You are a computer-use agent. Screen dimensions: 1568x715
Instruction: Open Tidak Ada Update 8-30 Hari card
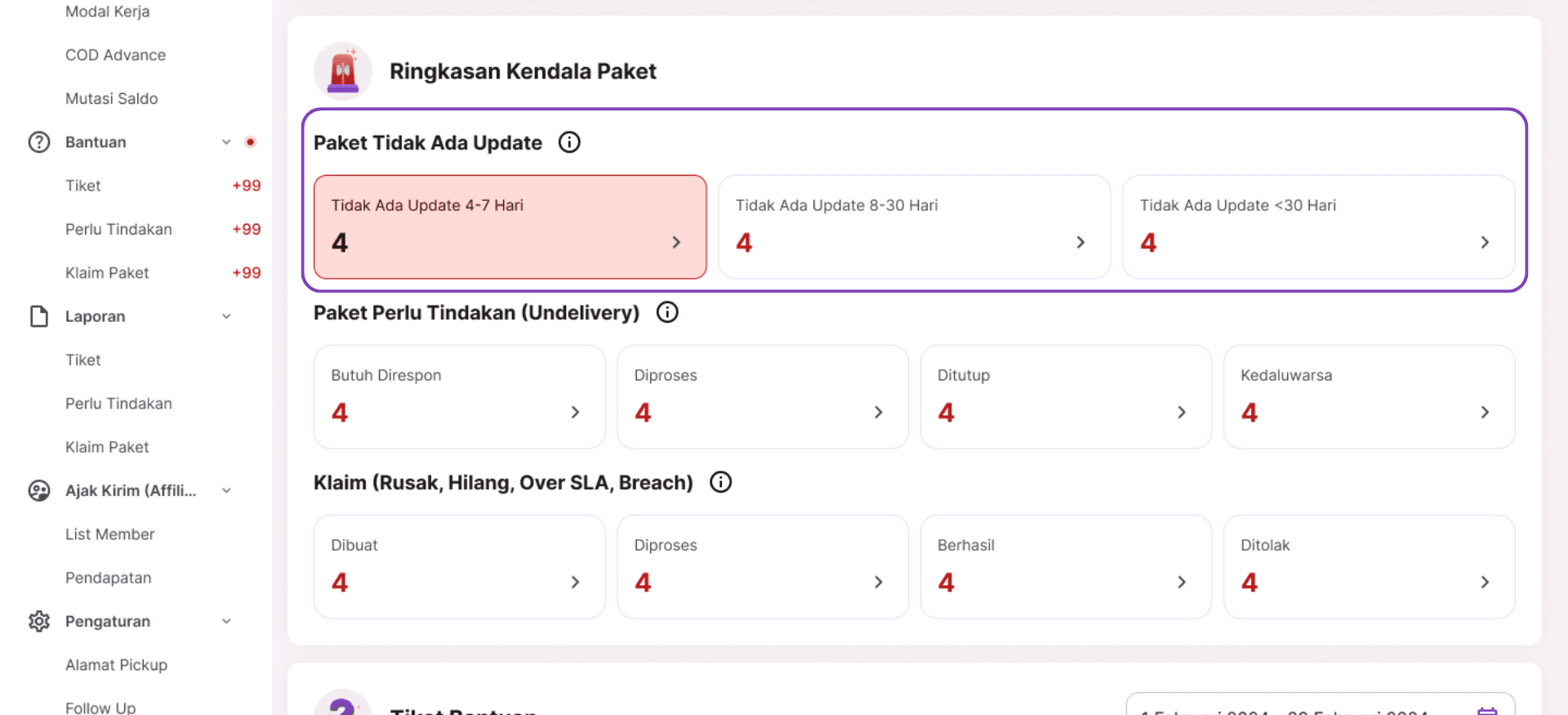point(914,226)
